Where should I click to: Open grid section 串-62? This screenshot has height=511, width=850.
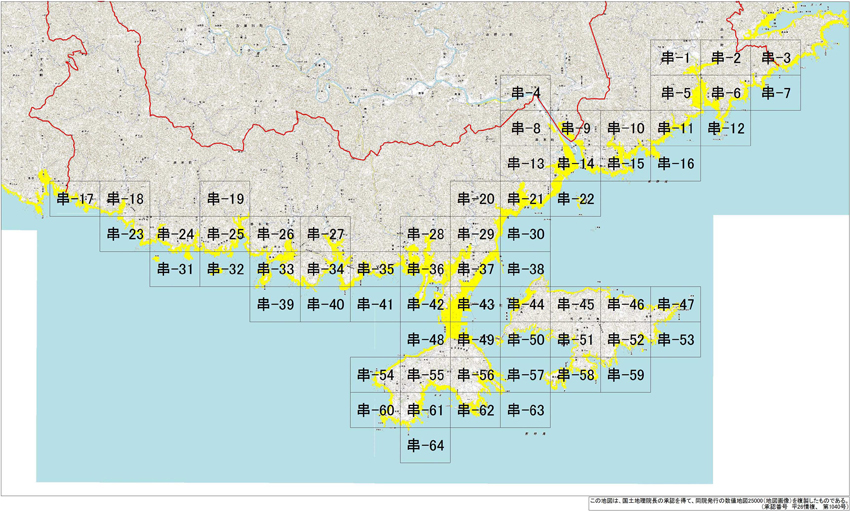[x=475, y=410]
